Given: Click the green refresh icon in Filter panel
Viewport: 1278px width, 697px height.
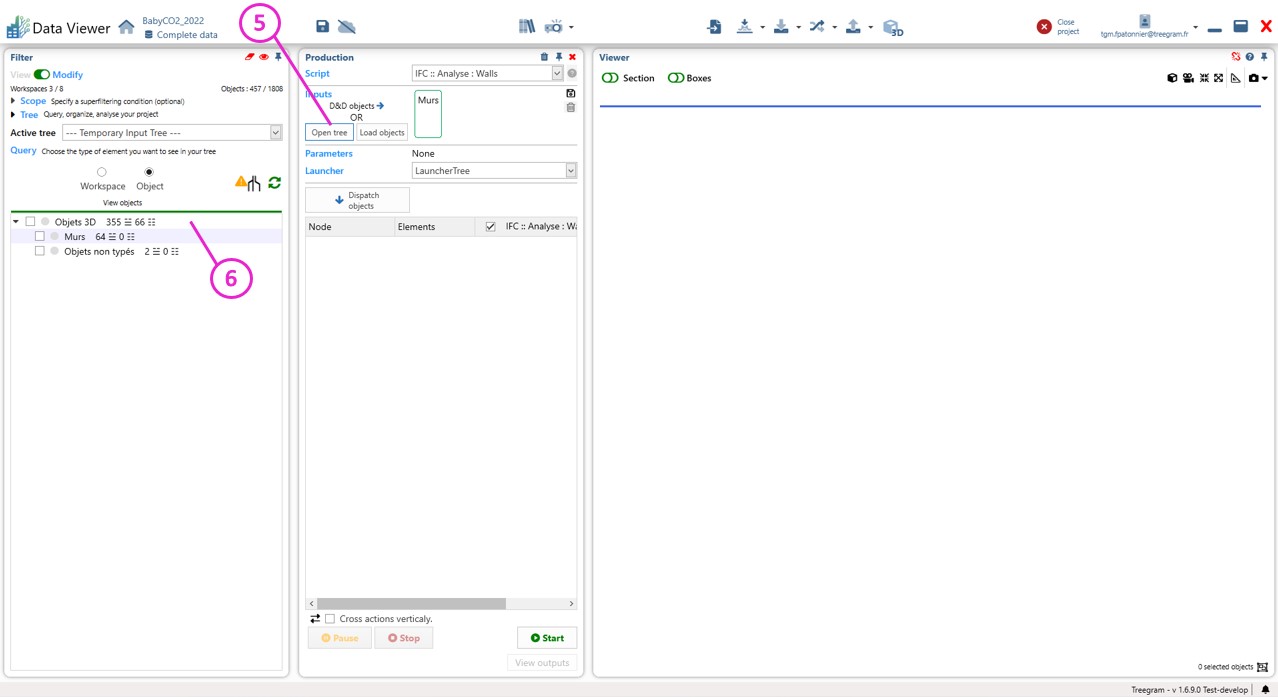Looking at the screenshot, I should [274, 183].
